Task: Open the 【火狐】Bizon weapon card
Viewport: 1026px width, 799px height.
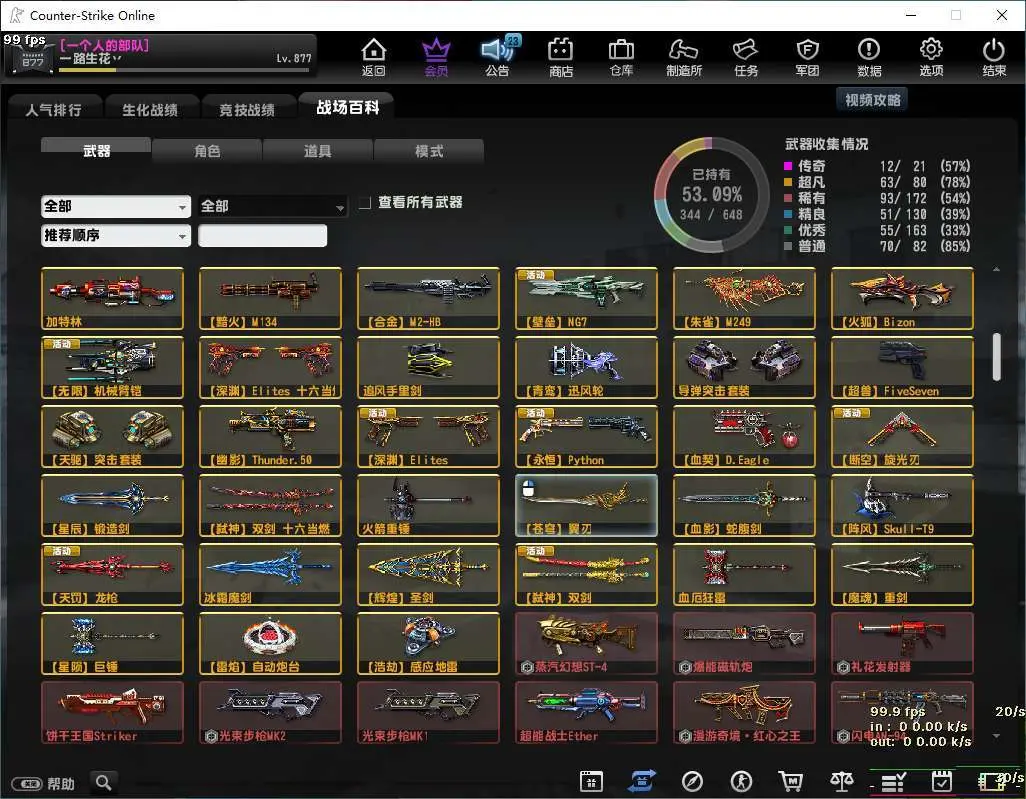Action: (902, 298)
